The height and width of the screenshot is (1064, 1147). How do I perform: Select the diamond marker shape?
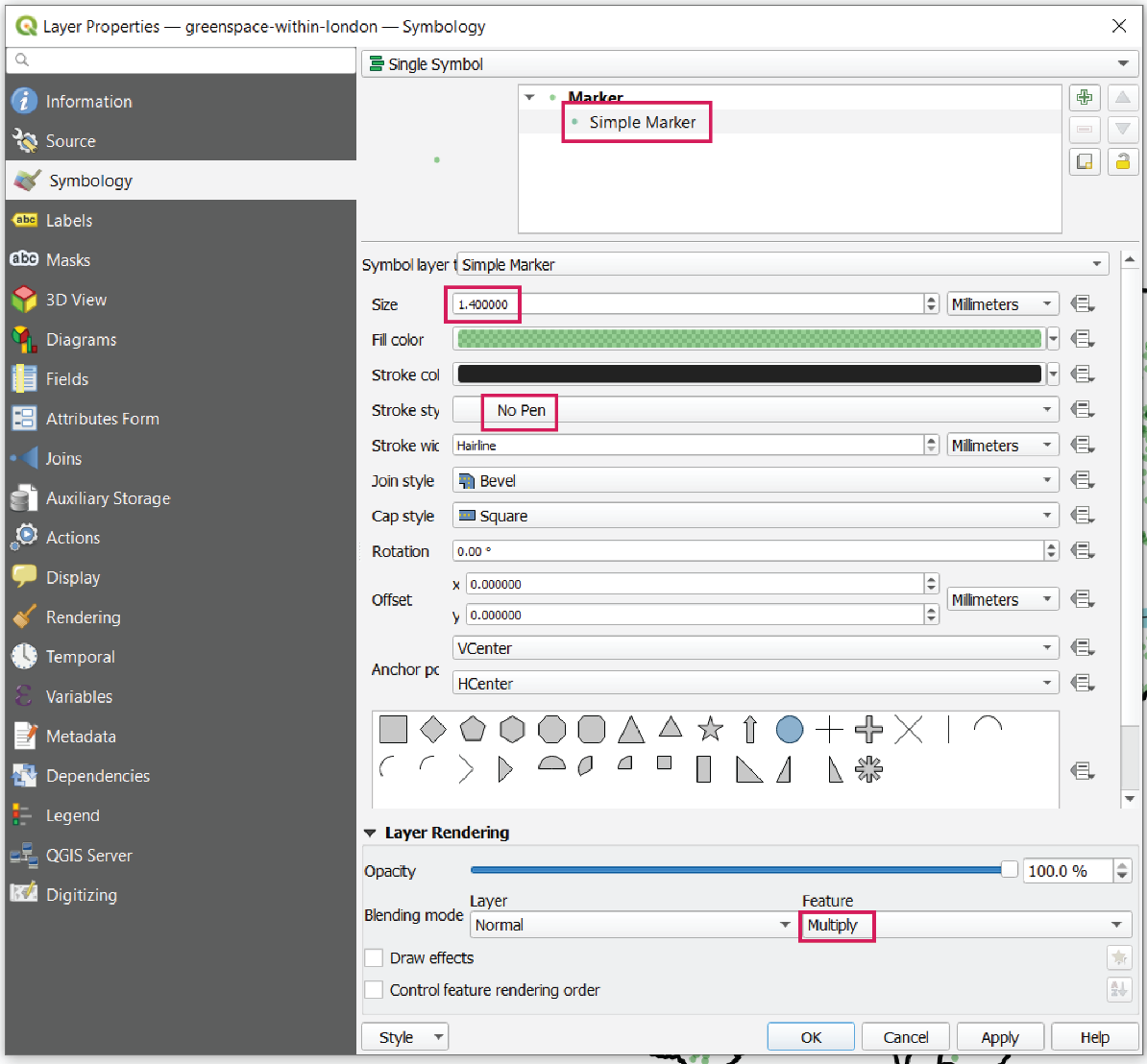(433, 730)
